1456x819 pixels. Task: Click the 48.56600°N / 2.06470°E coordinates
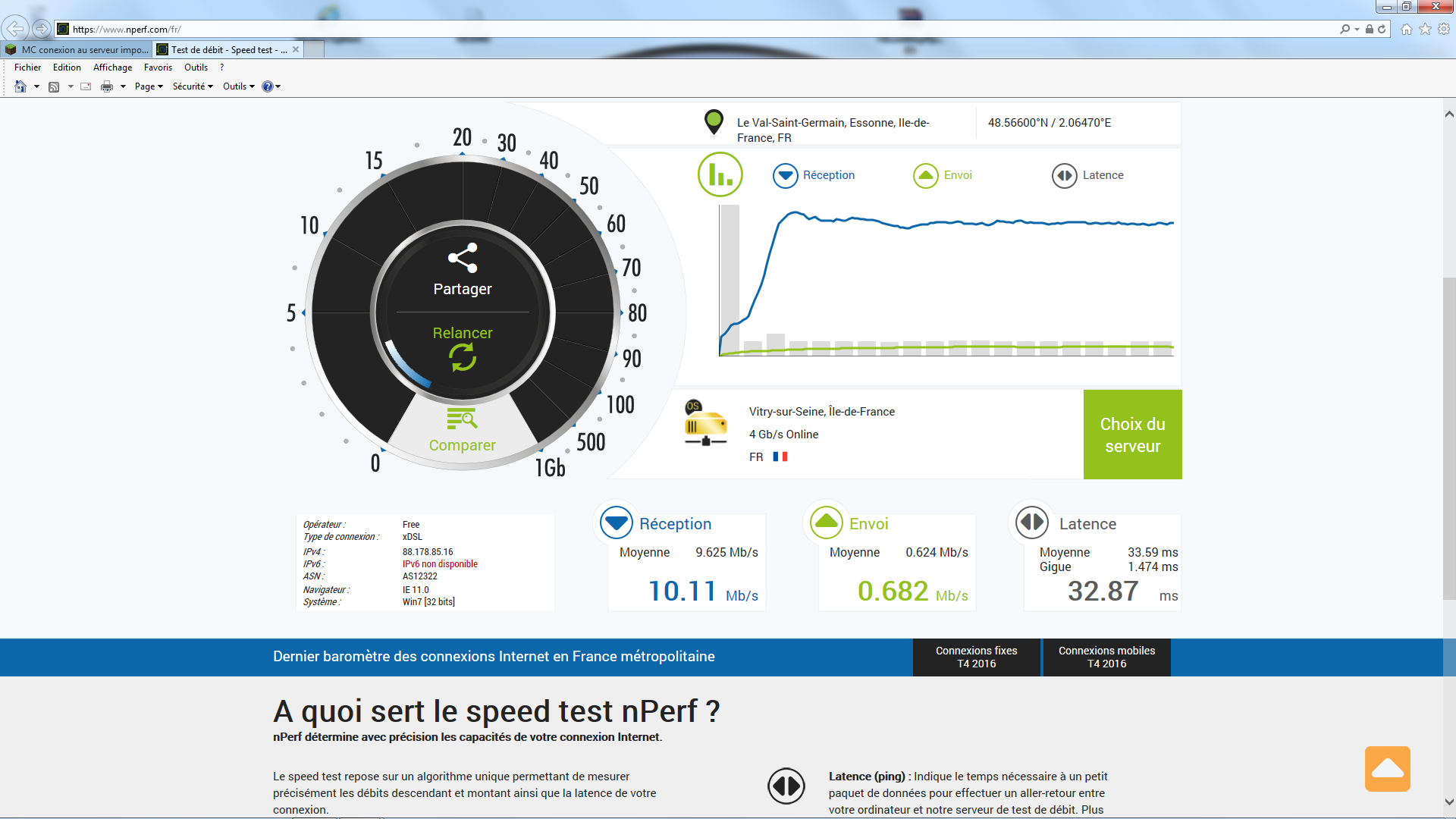(x=1050, y=123)
